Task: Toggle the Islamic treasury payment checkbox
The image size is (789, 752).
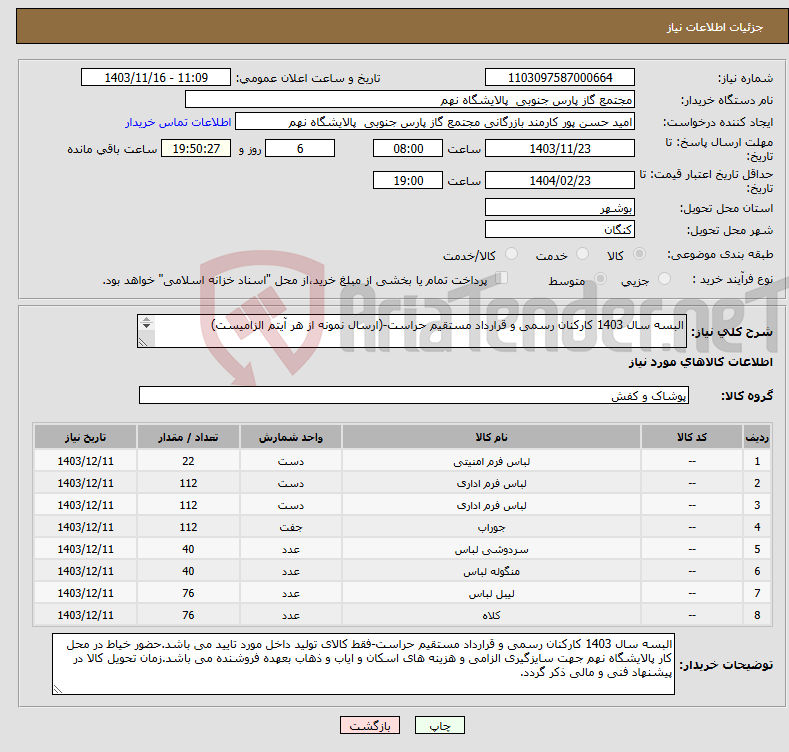Action: click(x=501, y=278)
